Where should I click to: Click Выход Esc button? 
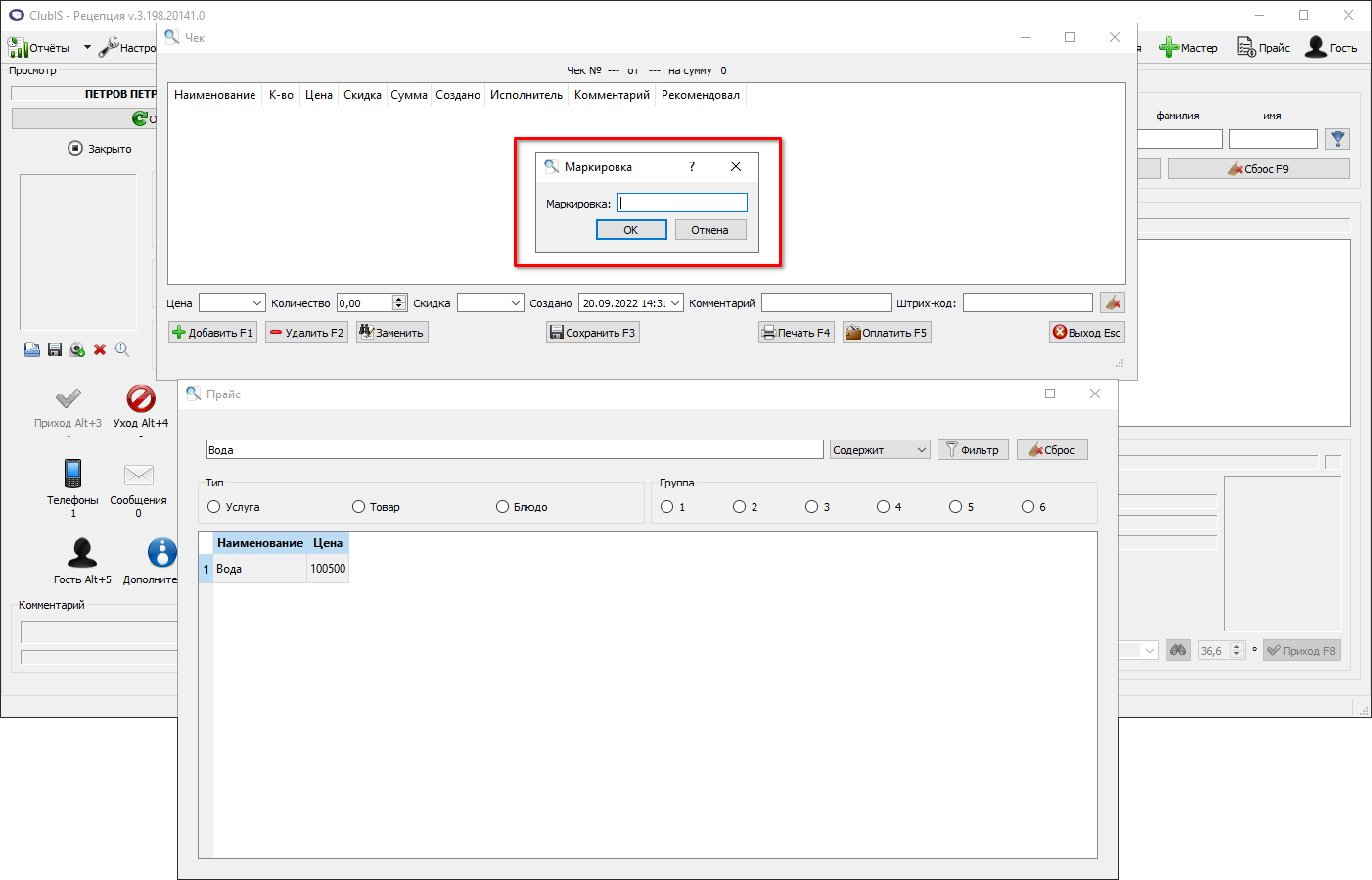point(1087,333)
